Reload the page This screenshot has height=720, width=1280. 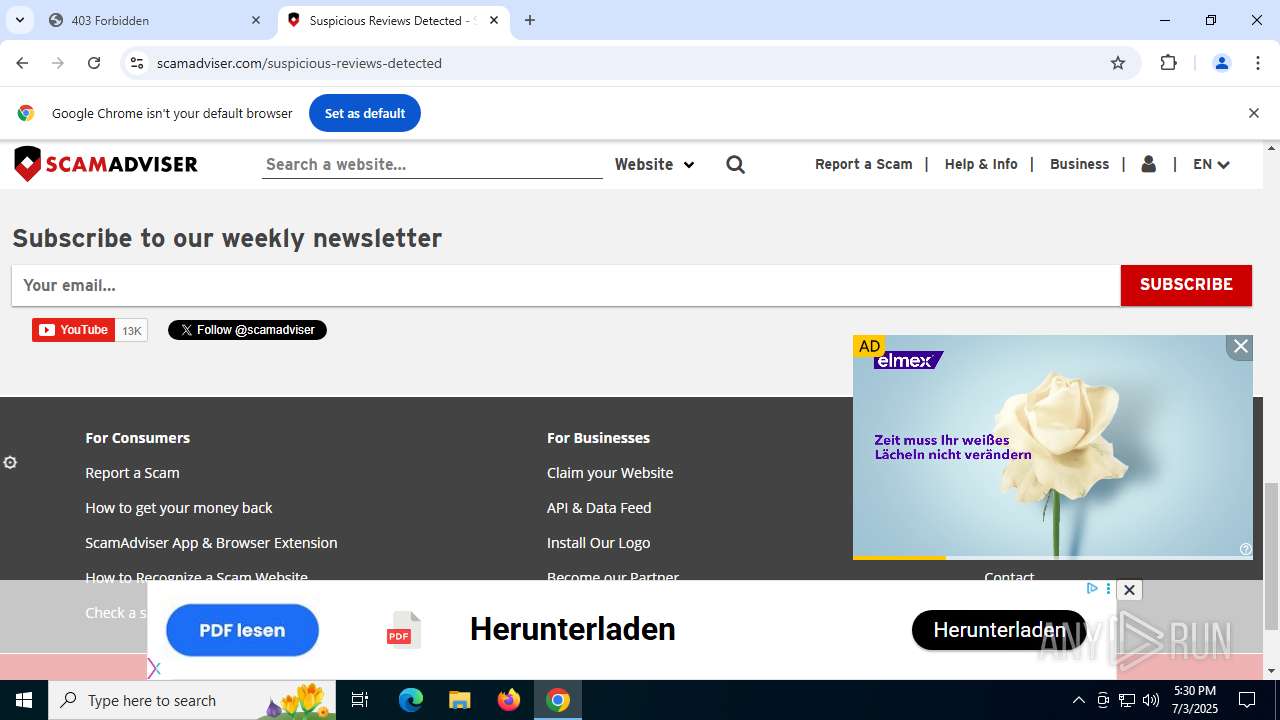coord(94,63)
